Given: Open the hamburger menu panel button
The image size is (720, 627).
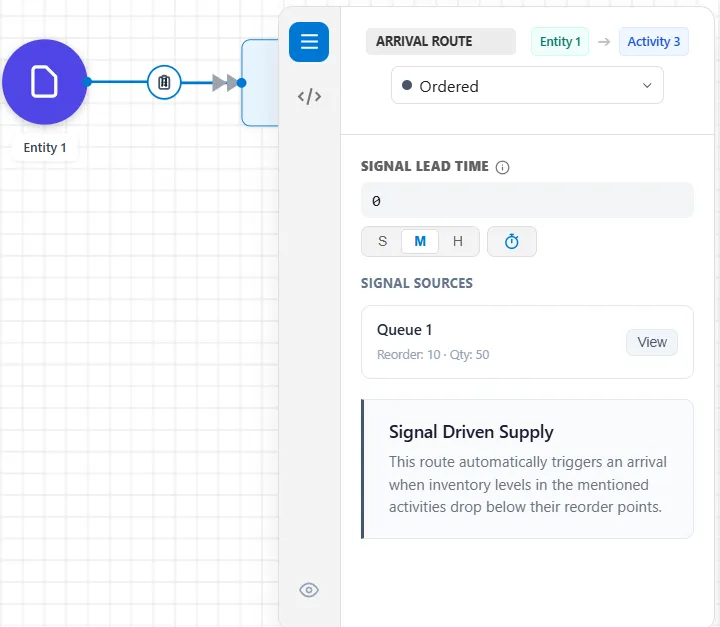Looking at the screenshot, I should pos(309,42).
